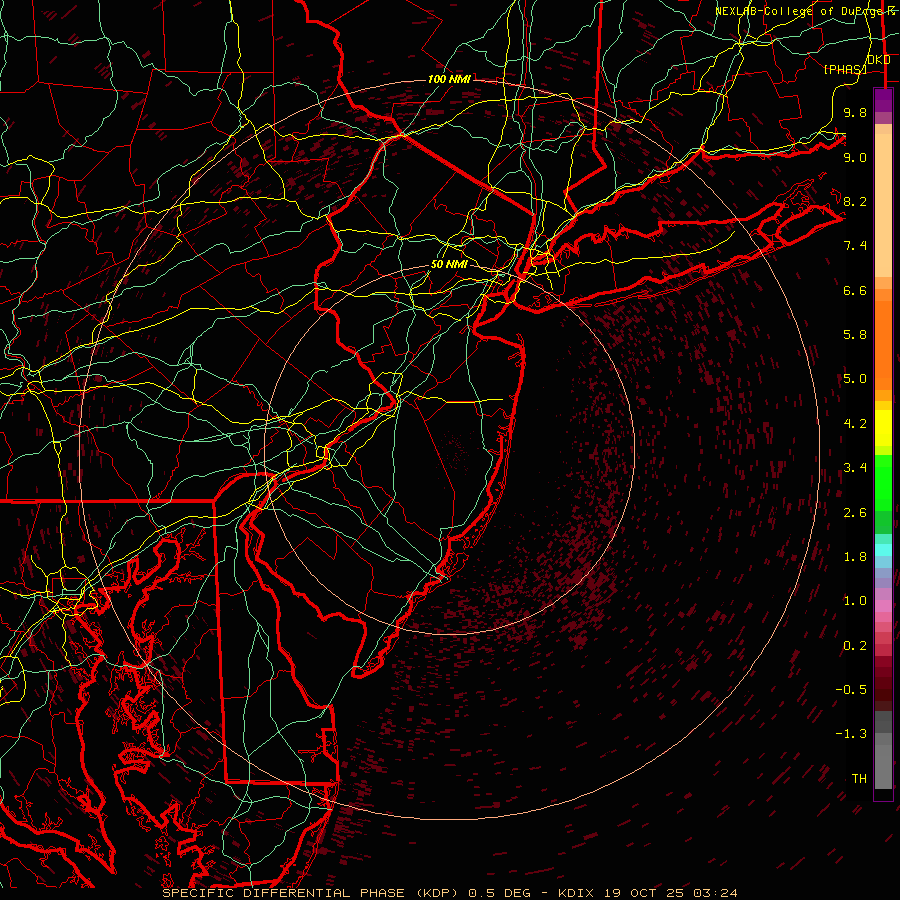The width and height of the screenshot is (900, 900).
Task: Pick the bright yellow color bar segment
Action: (x=883, y=428)
